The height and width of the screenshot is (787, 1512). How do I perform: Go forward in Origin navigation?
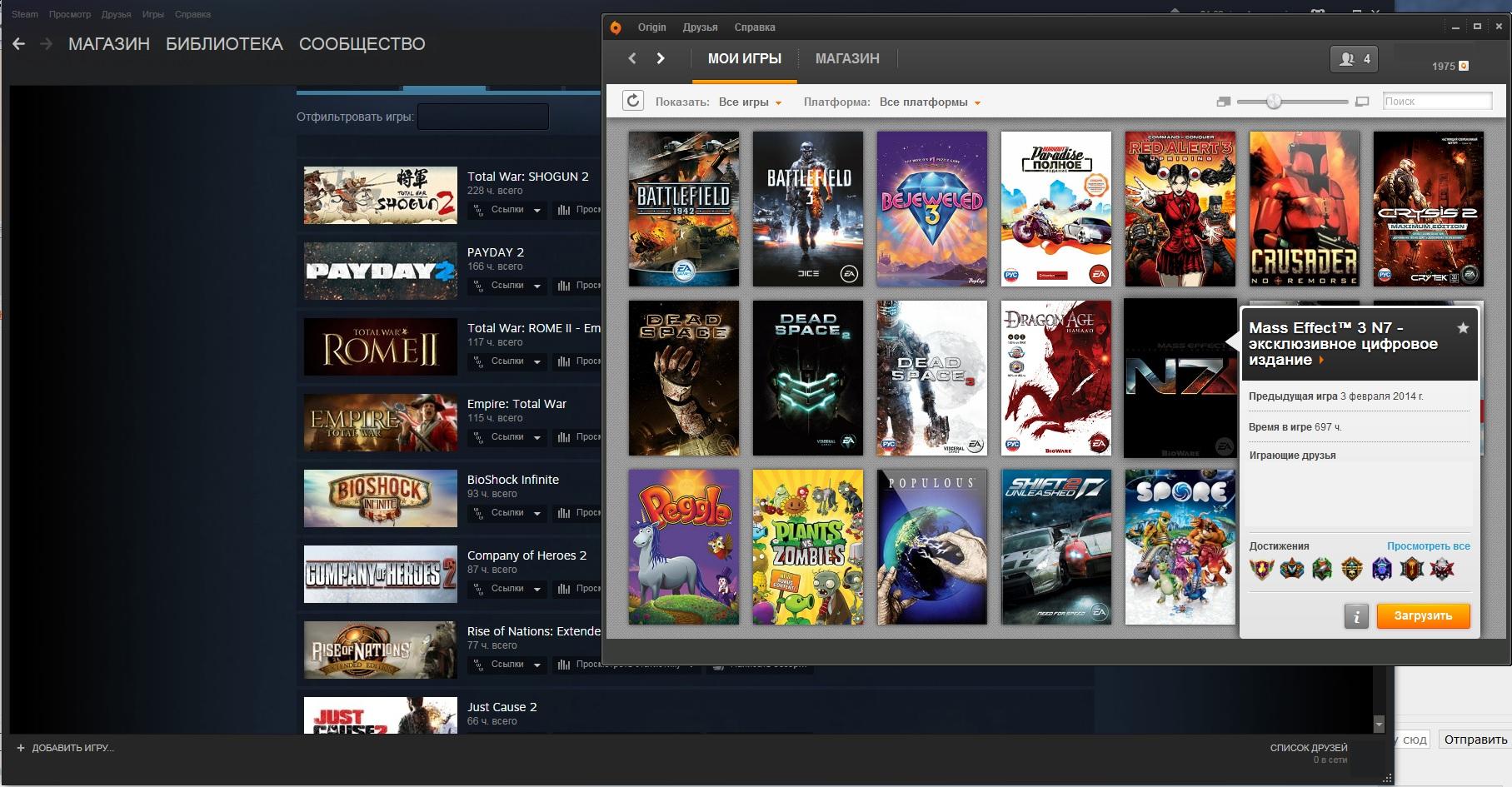661,58
